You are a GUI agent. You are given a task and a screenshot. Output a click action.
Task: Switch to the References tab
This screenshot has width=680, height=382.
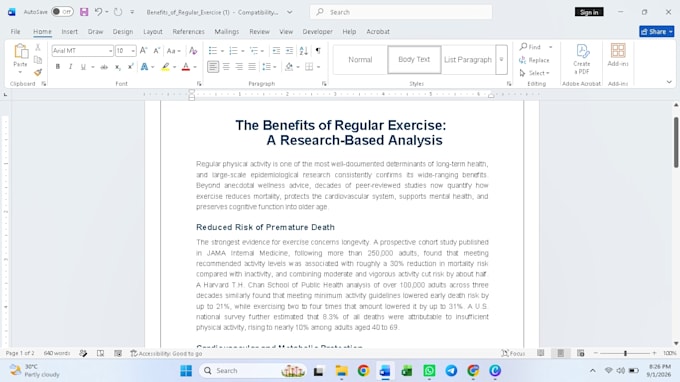coord(188,32)
